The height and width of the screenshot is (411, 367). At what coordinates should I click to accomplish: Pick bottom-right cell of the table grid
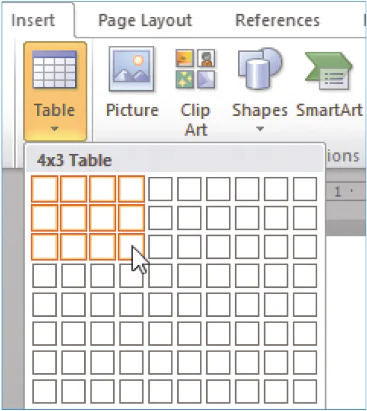click(305, 391)
